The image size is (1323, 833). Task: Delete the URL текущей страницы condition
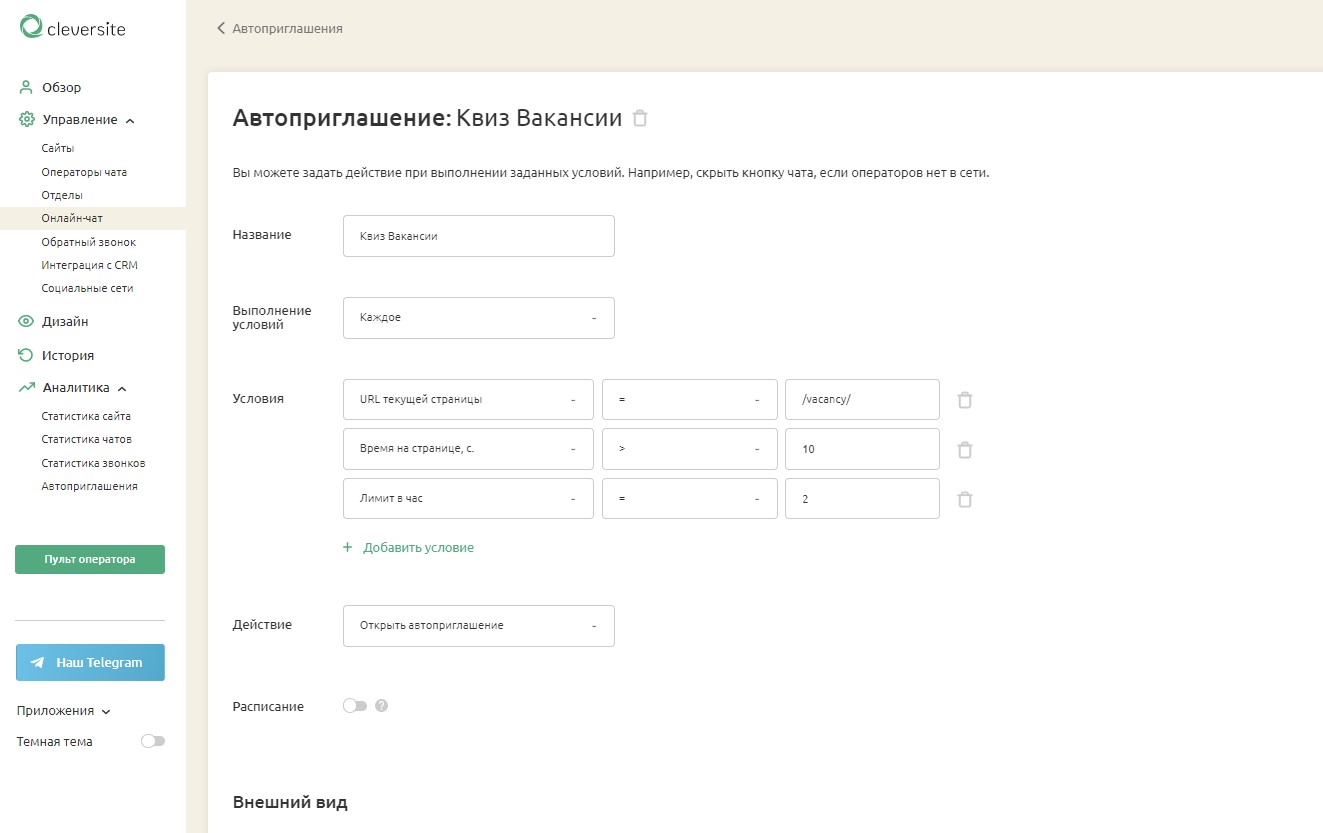965,400
